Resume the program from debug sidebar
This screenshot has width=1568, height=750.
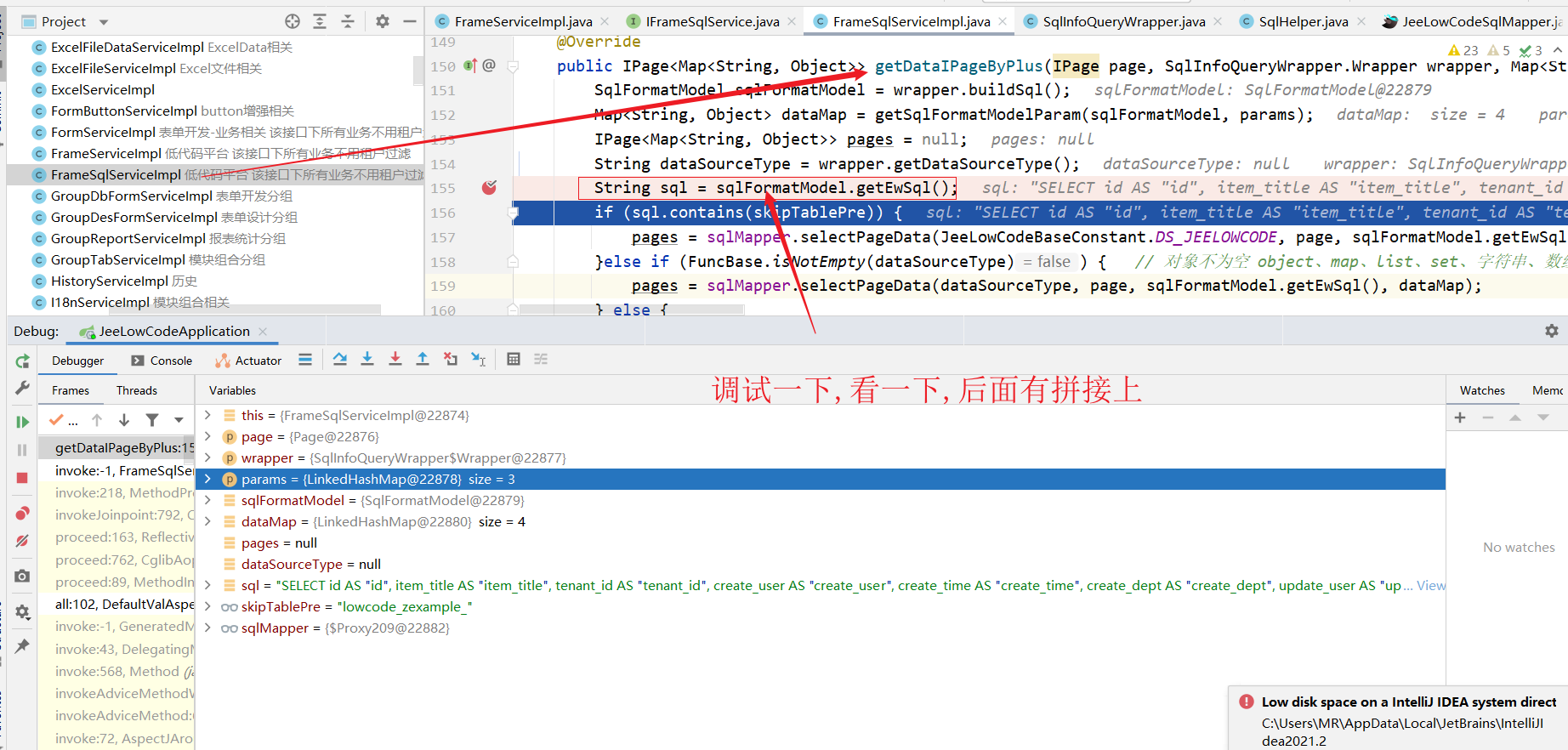point(22,422)
